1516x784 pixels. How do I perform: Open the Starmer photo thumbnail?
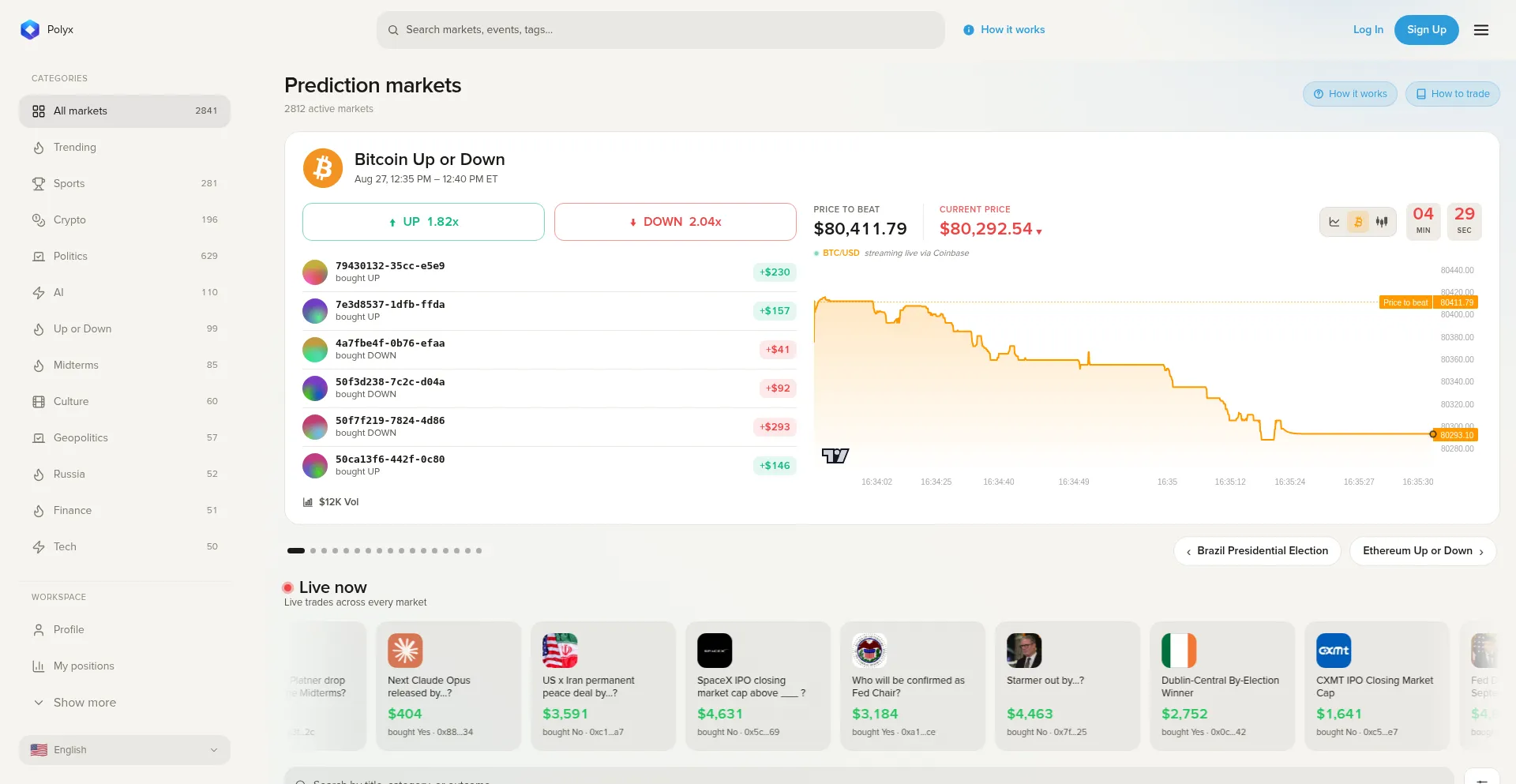1024,651
